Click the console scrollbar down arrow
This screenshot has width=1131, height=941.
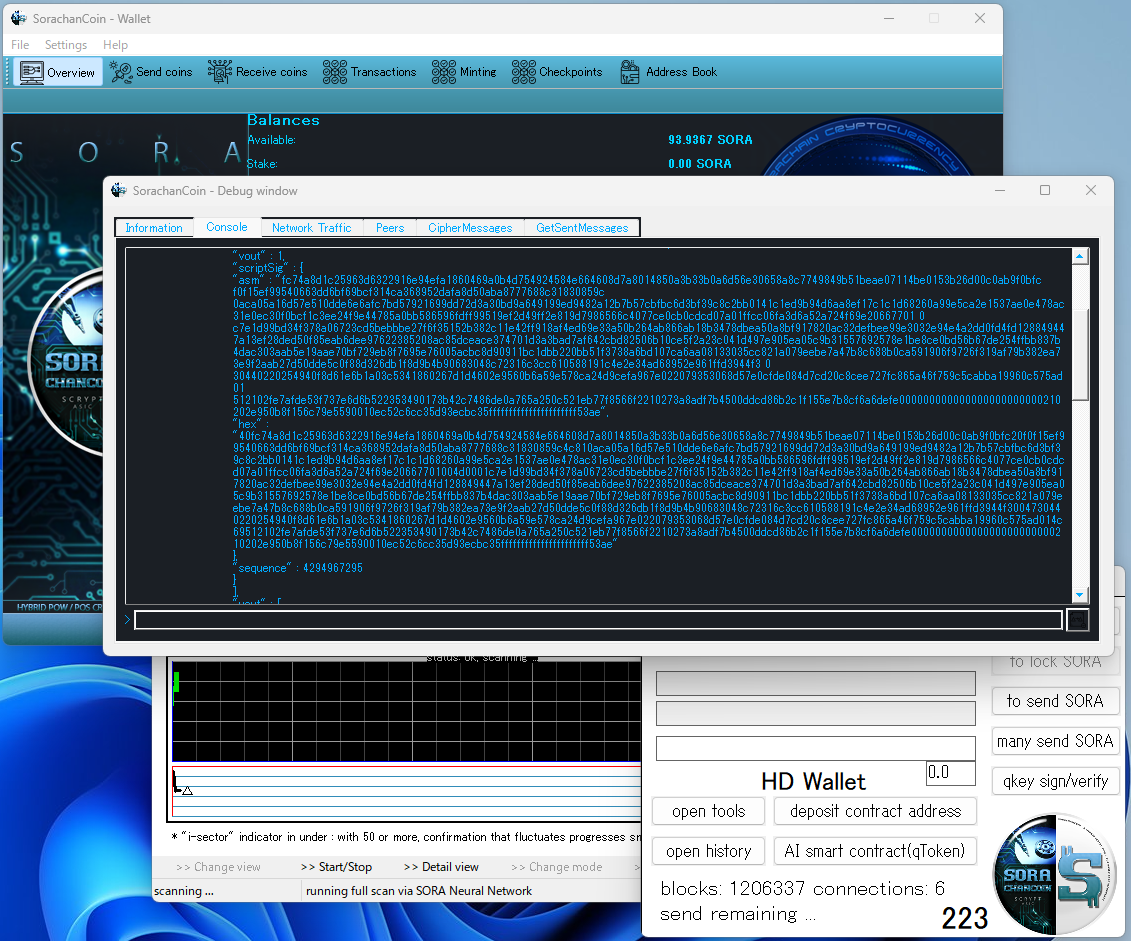pos(1080,596)
